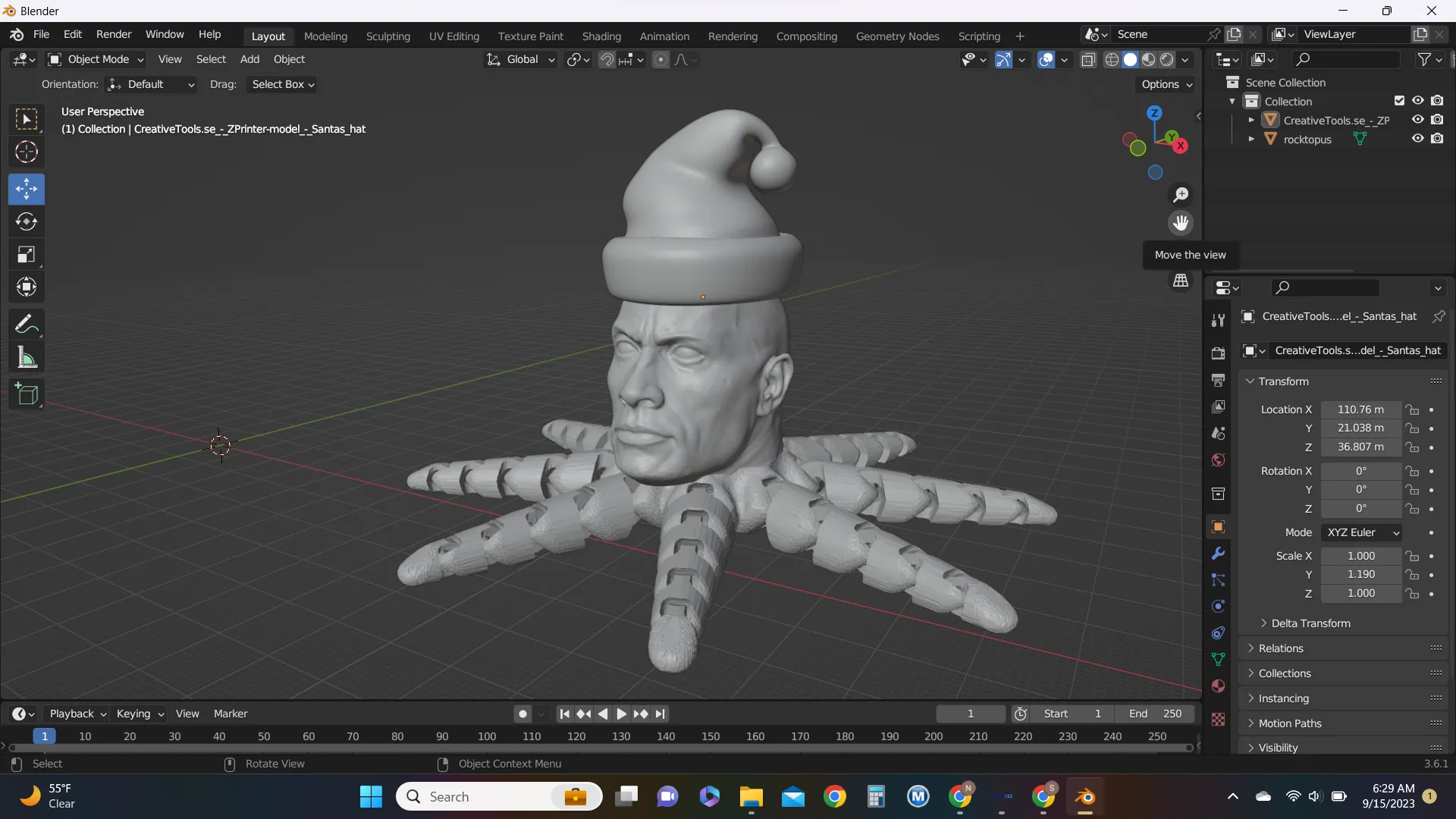This screenshot has height=819, width=1456.
Task: Uncheck Collection exclude from view layer checkbox
Action: click(x=1399, y=101)
